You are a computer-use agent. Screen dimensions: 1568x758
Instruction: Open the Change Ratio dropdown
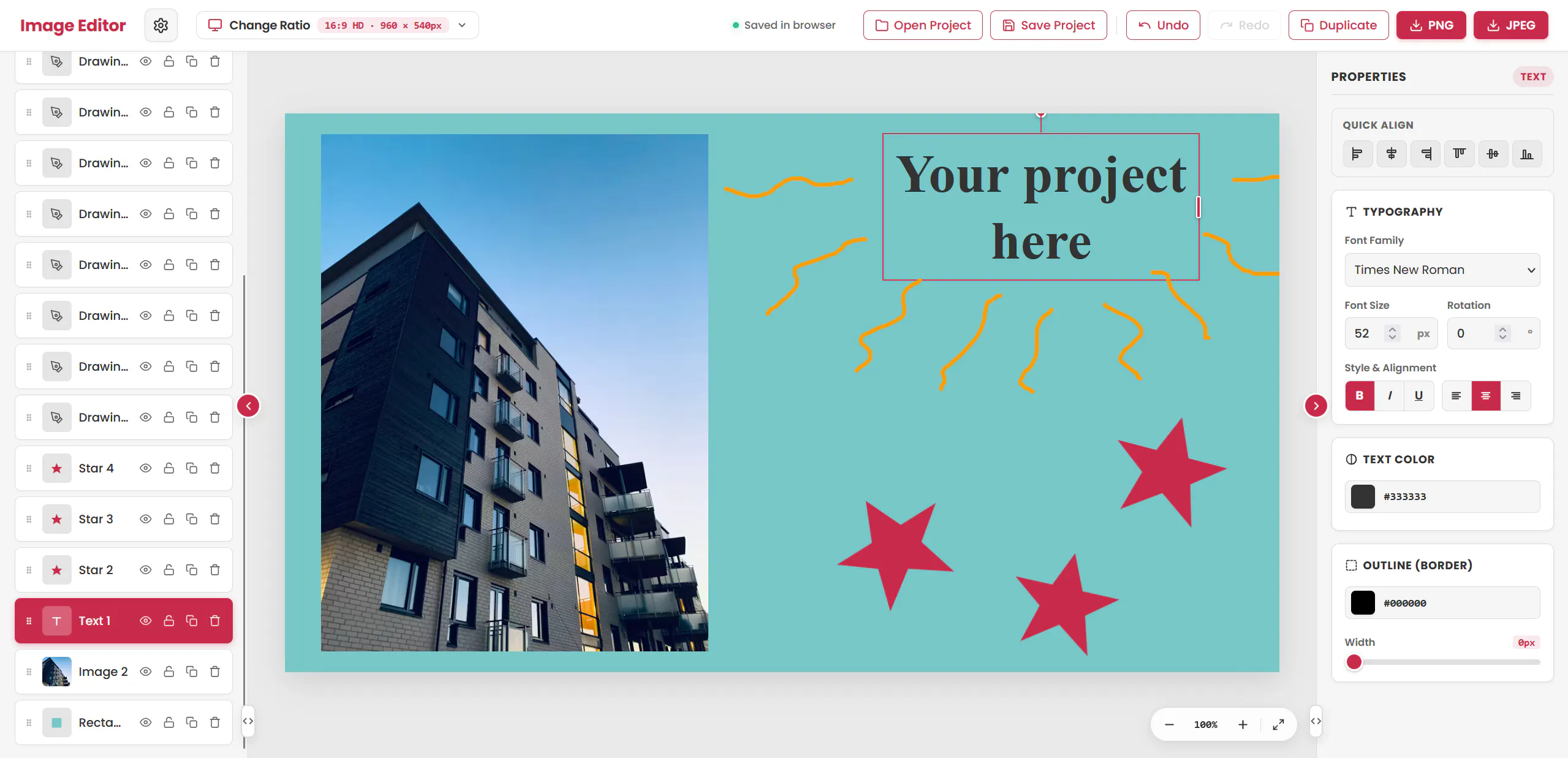click(337, 25)
